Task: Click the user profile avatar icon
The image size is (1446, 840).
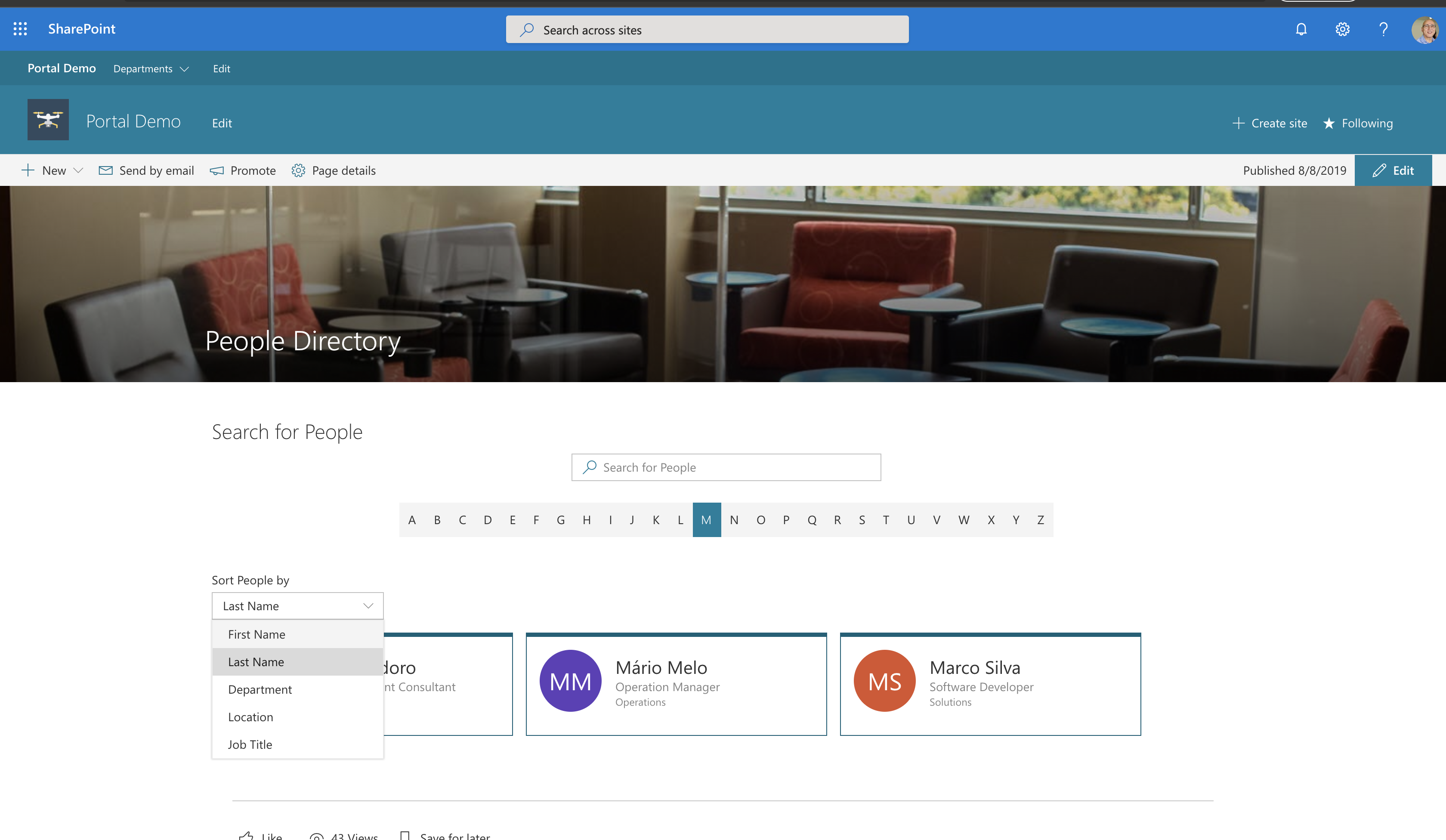Action: [x=1424, y=28]
